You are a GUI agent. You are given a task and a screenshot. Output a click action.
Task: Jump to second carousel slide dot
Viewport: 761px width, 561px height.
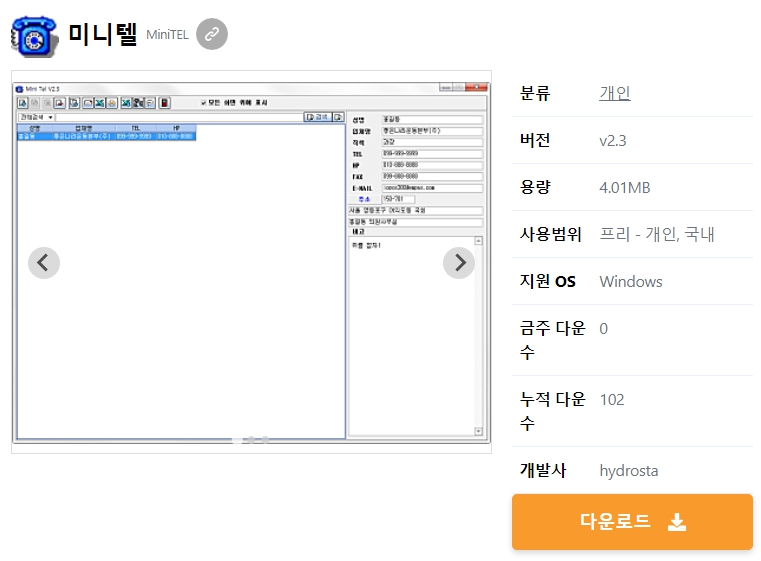pyautogui.click(x=251, y=440)
